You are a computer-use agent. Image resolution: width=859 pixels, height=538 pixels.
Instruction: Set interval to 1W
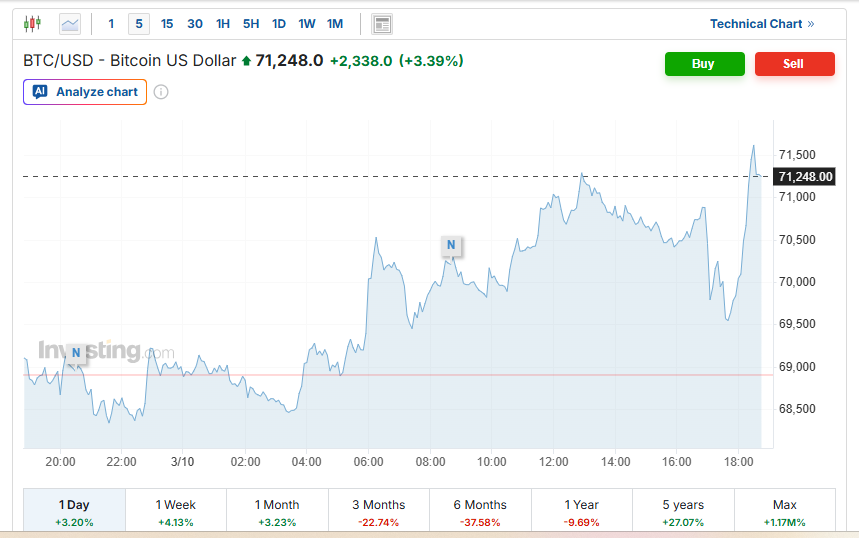307,24
